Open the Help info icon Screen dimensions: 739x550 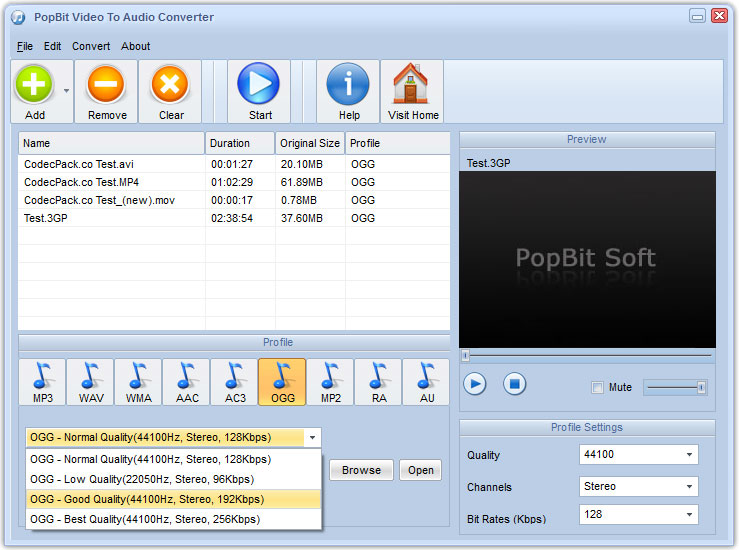348,84
